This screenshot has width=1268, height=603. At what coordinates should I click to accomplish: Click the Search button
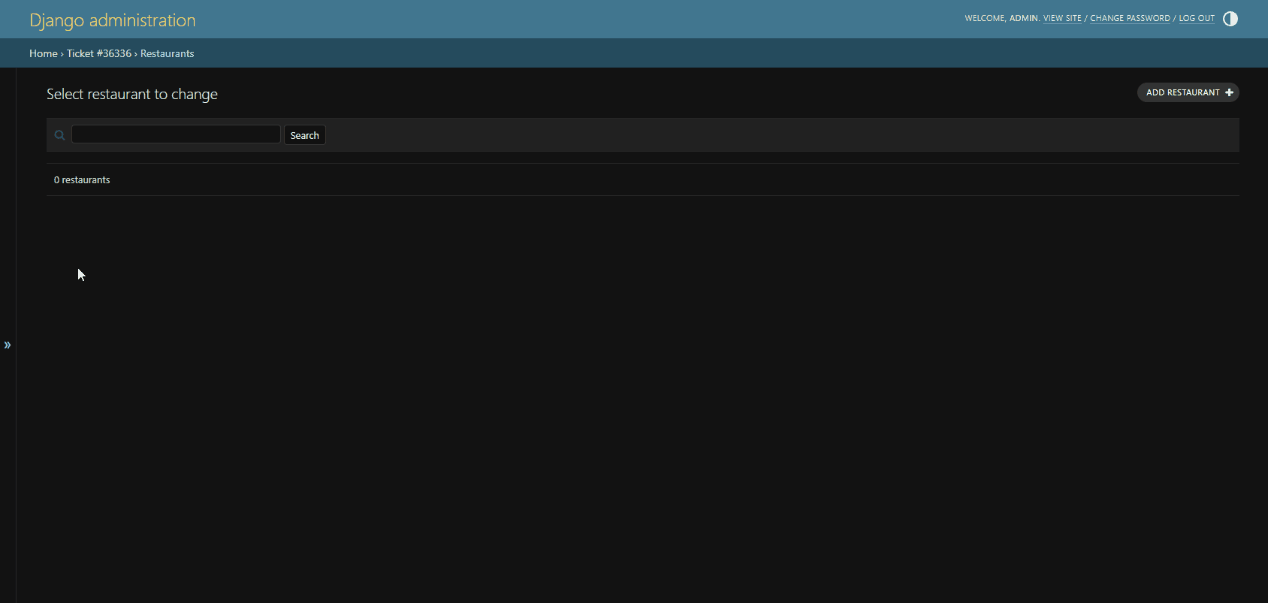(x=305, y=135)
